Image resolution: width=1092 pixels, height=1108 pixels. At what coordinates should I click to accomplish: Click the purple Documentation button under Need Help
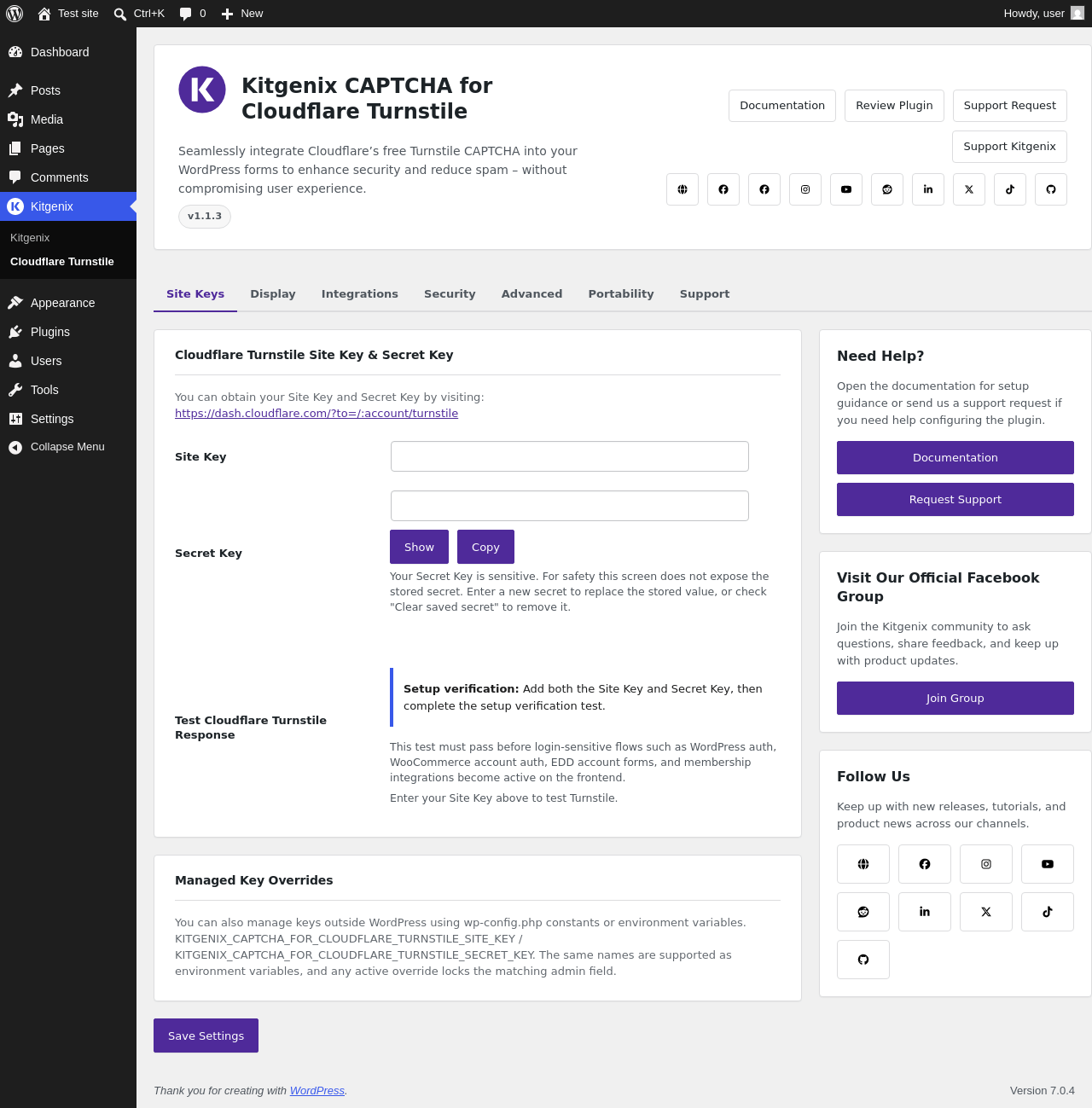955,457
